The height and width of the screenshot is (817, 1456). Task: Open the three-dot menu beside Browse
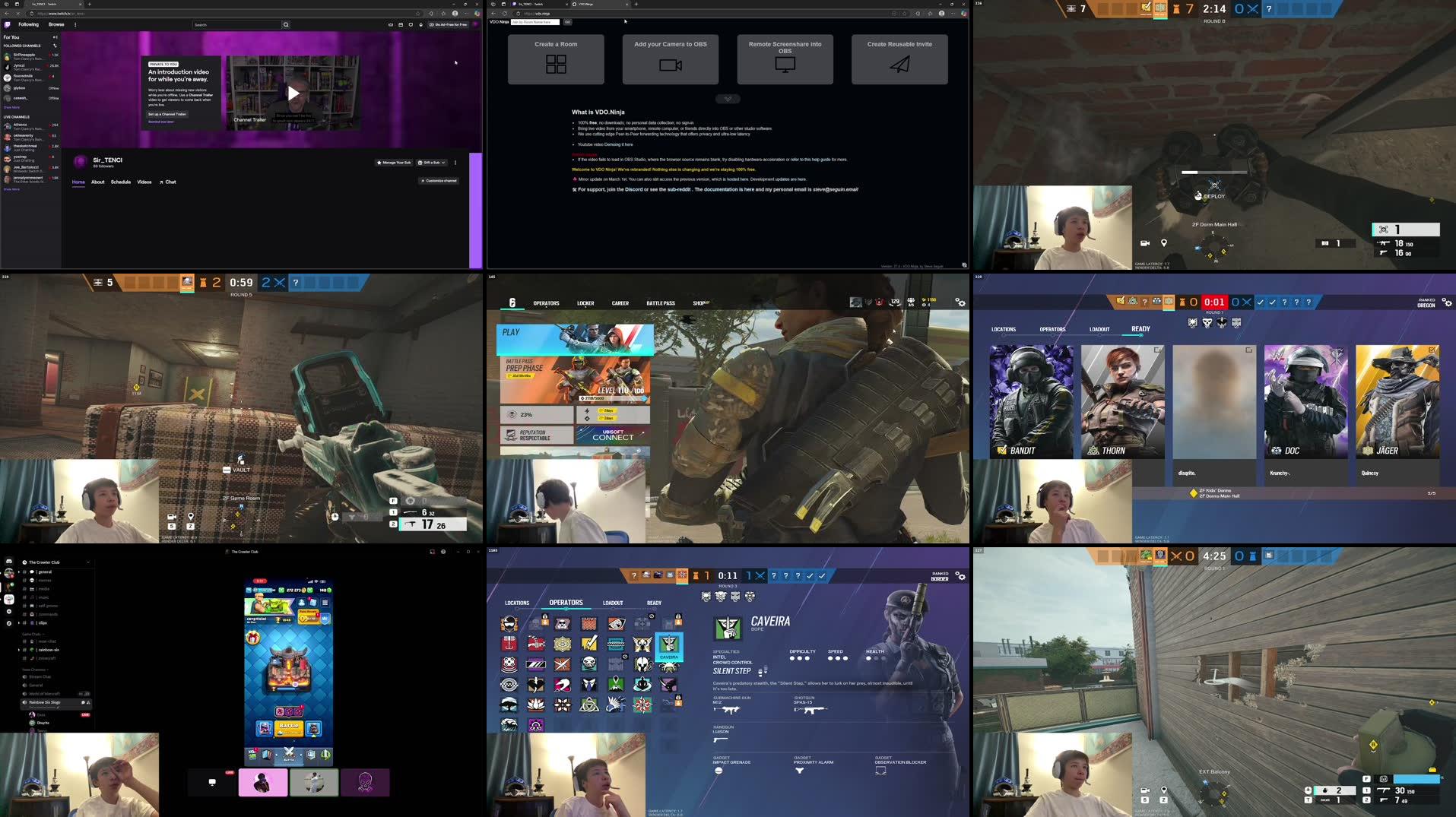(75, 24)
